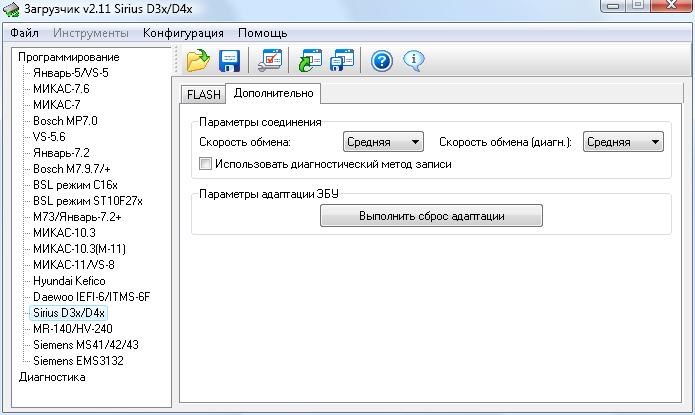Click the open file folder icon

click(x=198, y=61)
